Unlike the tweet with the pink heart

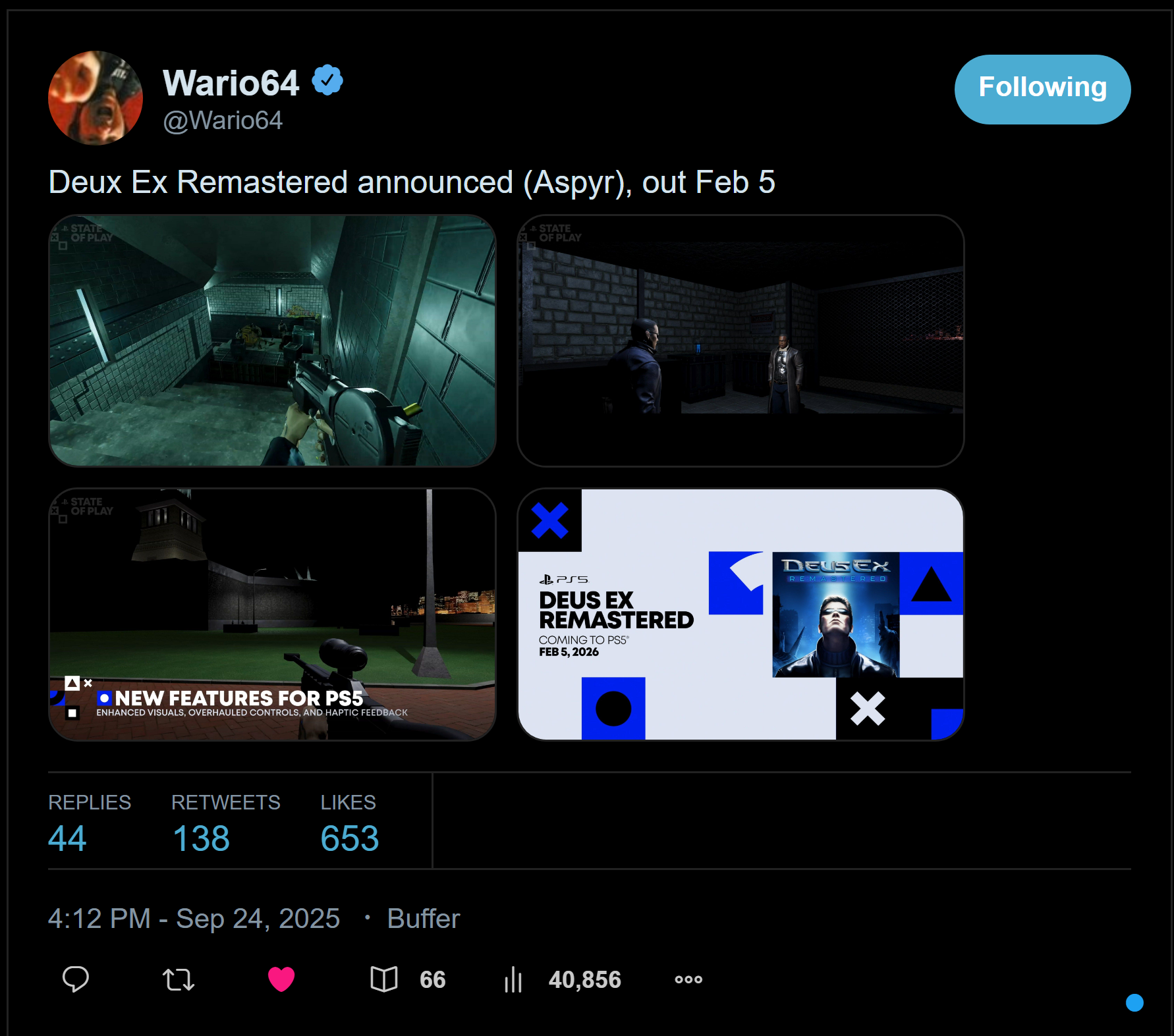pos(281,979)
